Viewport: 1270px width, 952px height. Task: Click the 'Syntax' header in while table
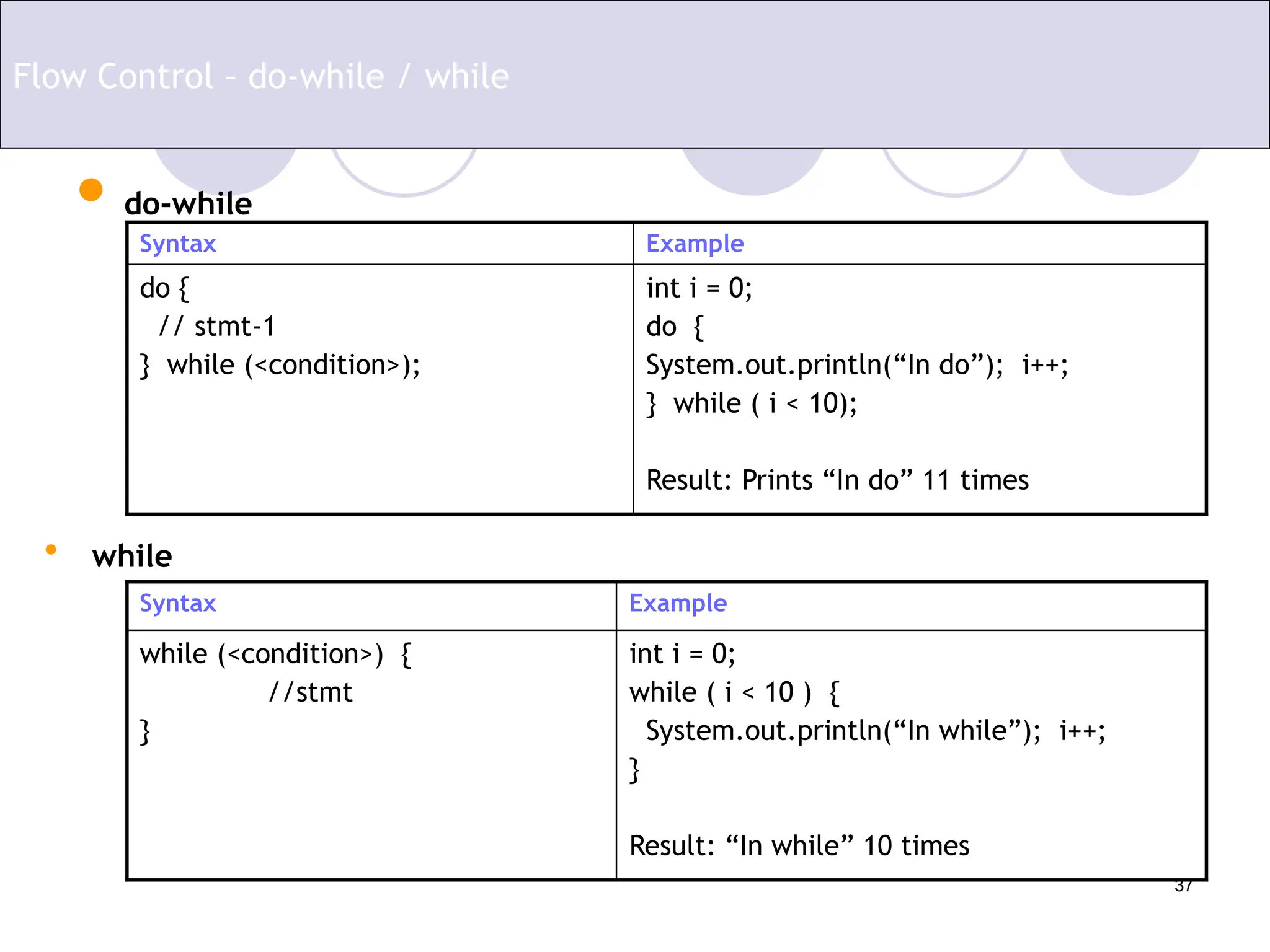(177, 603)
